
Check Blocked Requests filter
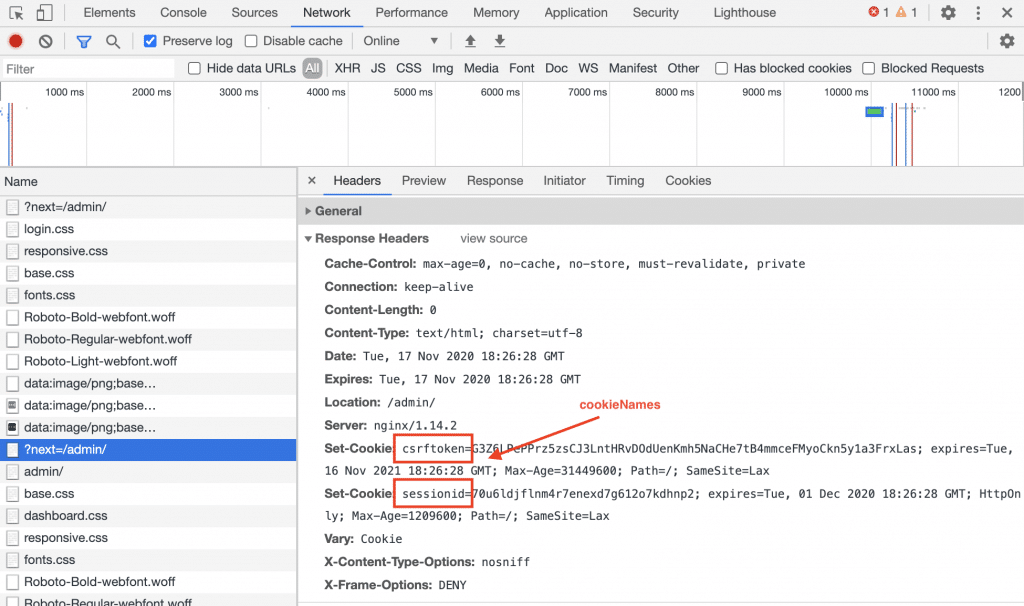pos(869,69)
